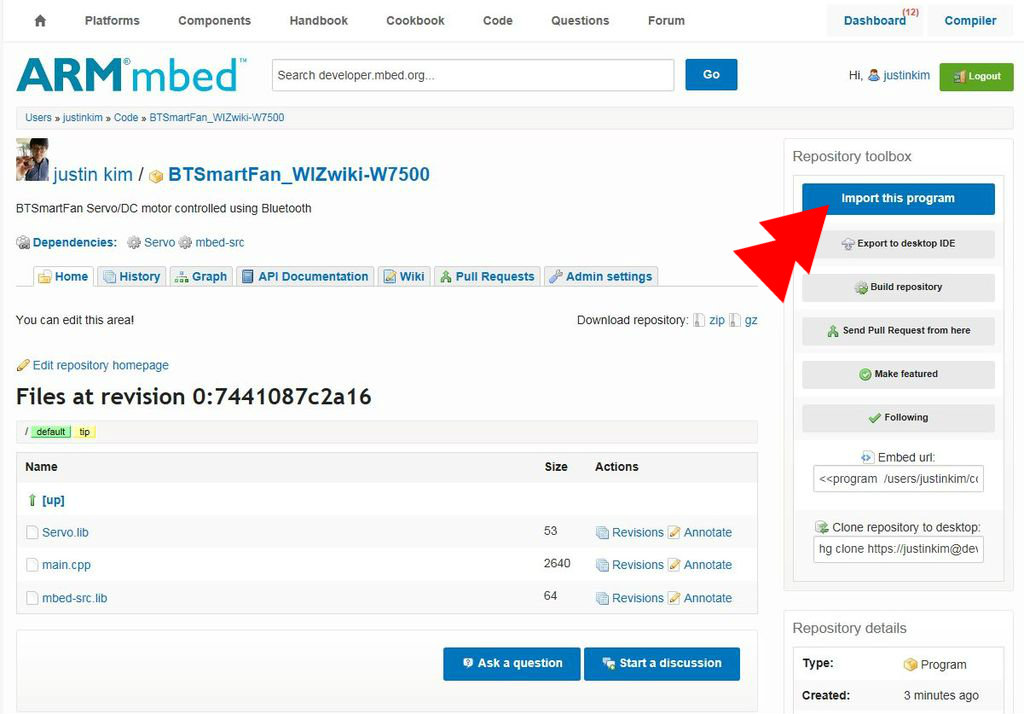
Task: Click the pencil icon for editing homepage
Action: pyautogui.click(x=23, y=365)
